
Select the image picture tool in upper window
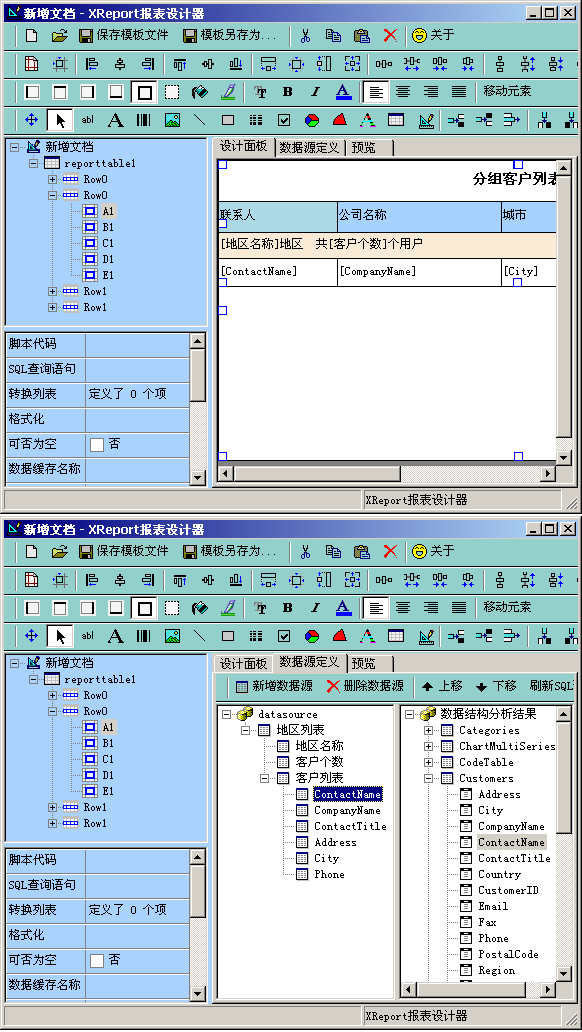pos(172,120)
